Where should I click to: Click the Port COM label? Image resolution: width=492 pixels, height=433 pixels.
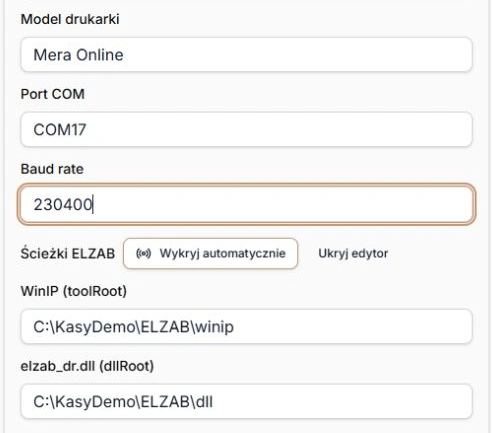[53, 94]
